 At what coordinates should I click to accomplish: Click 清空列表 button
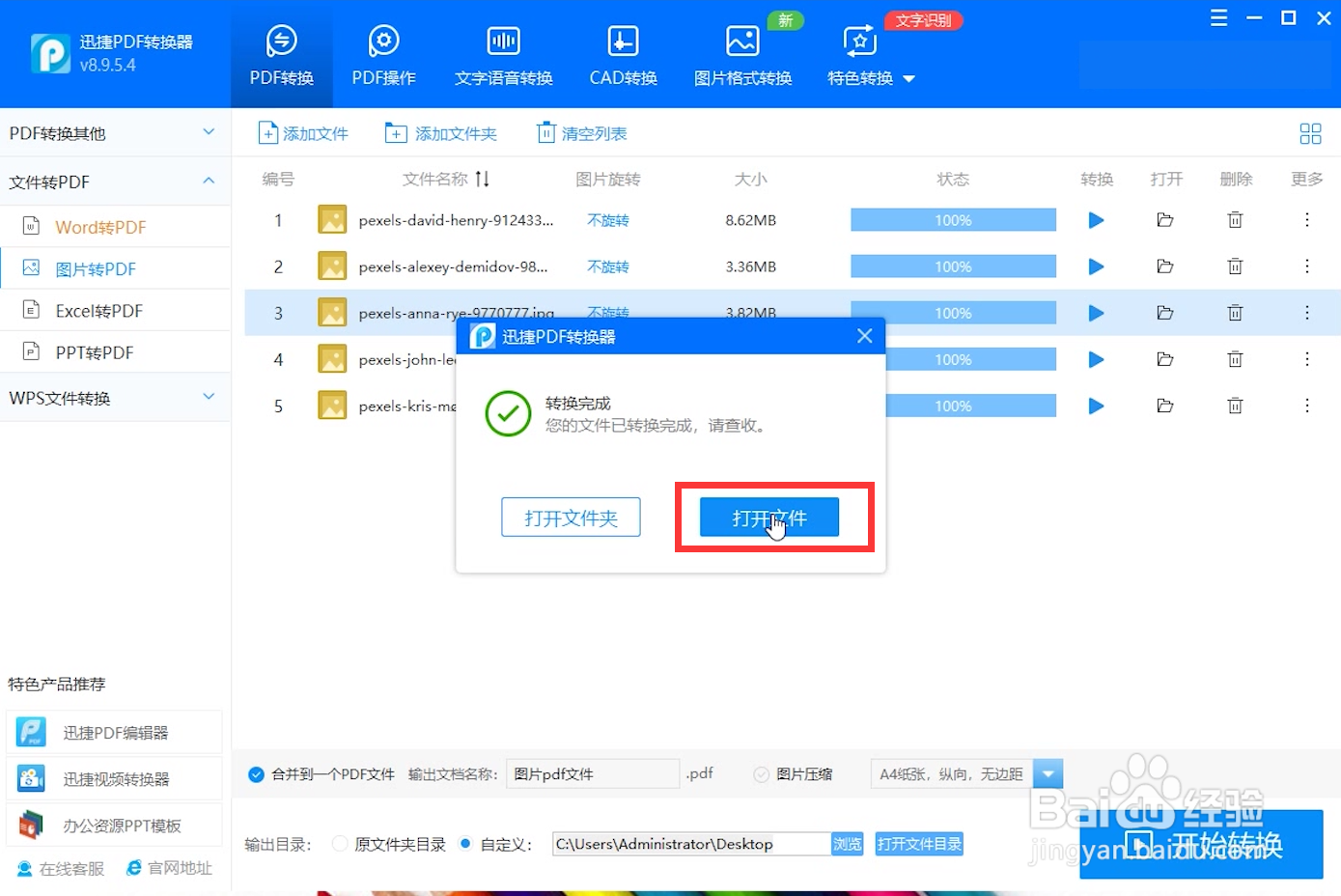tap(582, 133)
